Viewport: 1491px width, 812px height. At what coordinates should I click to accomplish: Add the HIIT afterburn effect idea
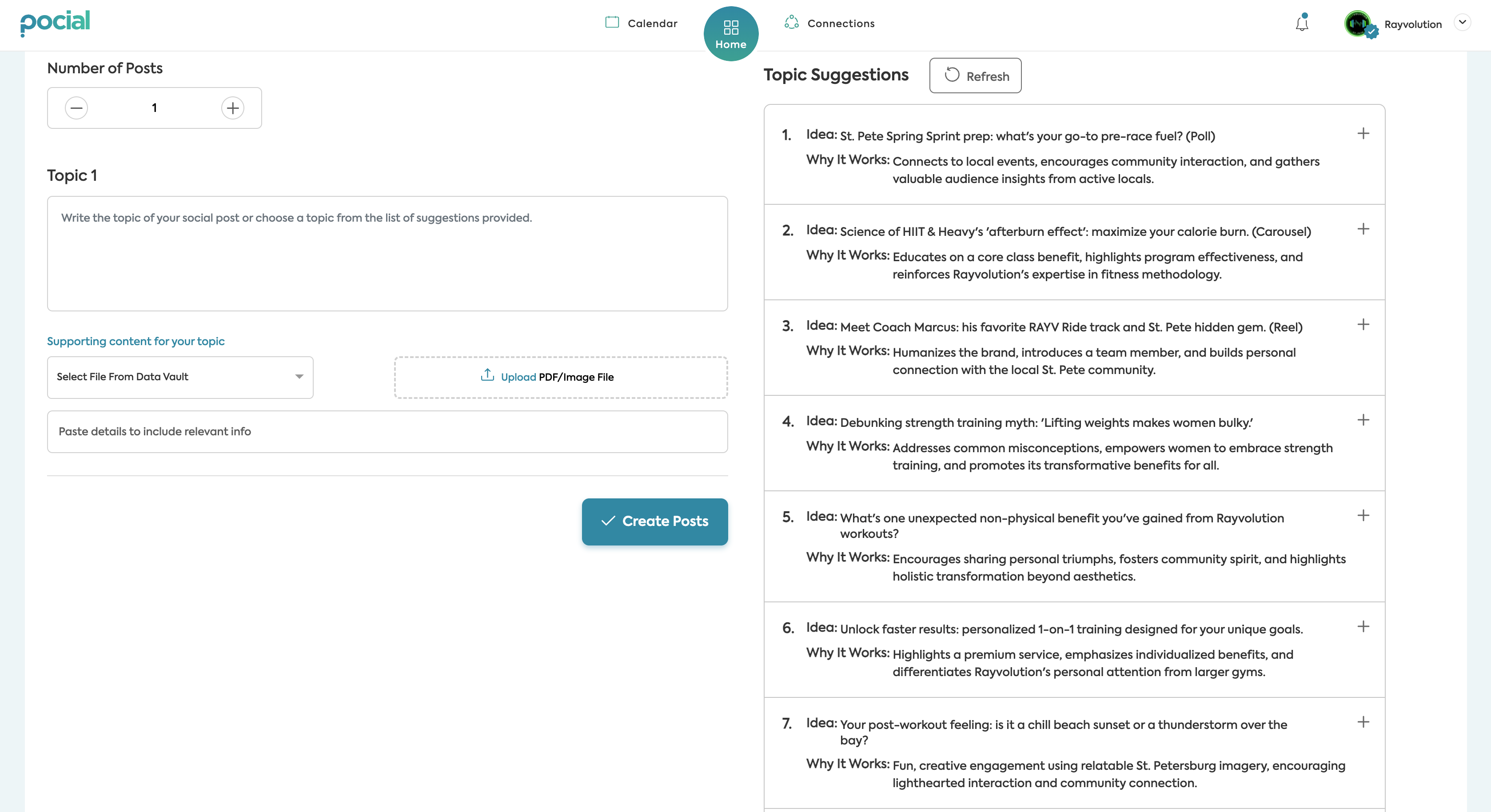[x=1363, y=229]
